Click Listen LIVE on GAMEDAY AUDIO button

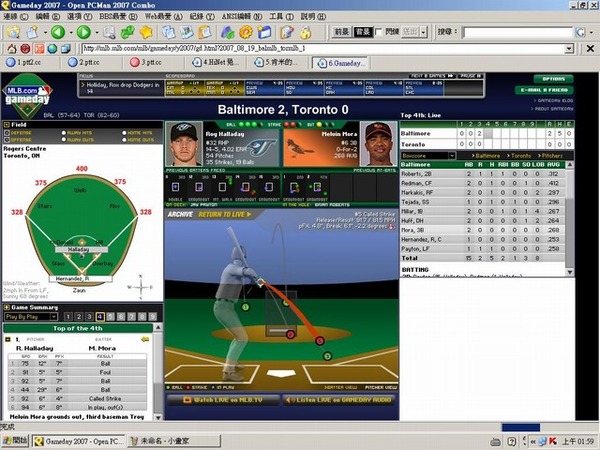[x=341, y=400]
